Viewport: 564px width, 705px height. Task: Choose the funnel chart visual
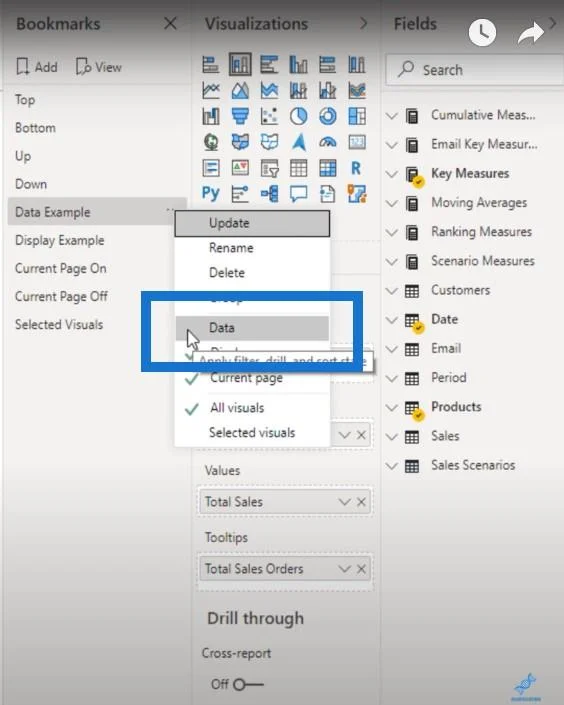(x=240, y=116)
